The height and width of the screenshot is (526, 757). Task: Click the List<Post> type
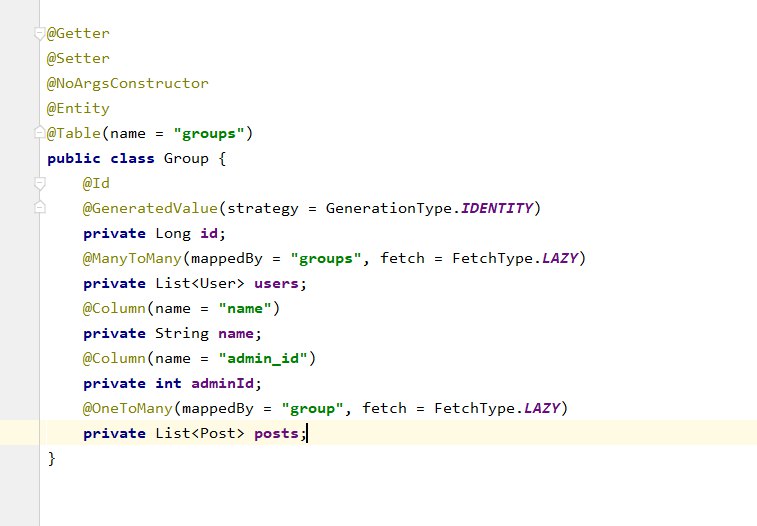200,433
